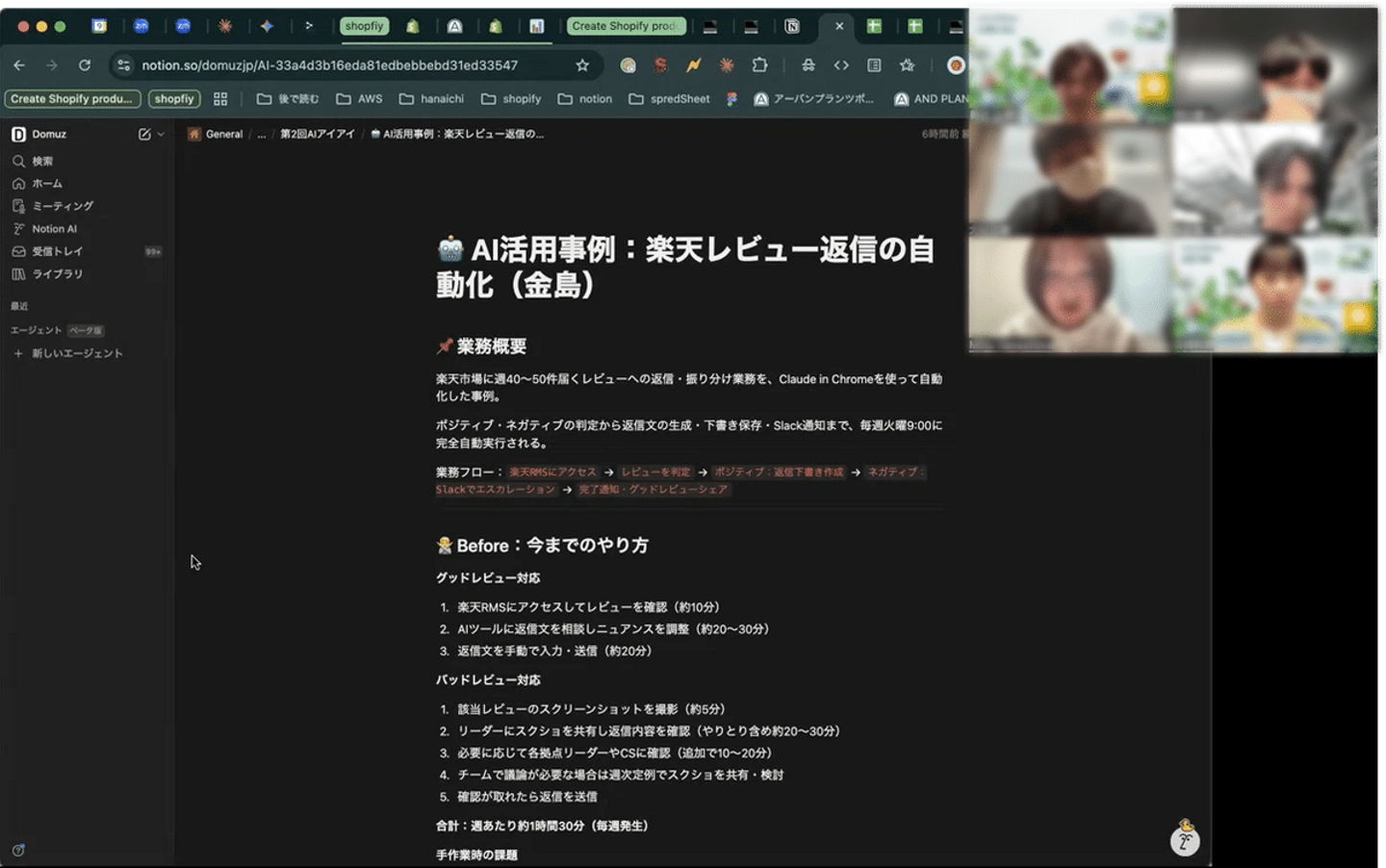
Task: Click the robot page icon beside the title
Action: (449, 249)
